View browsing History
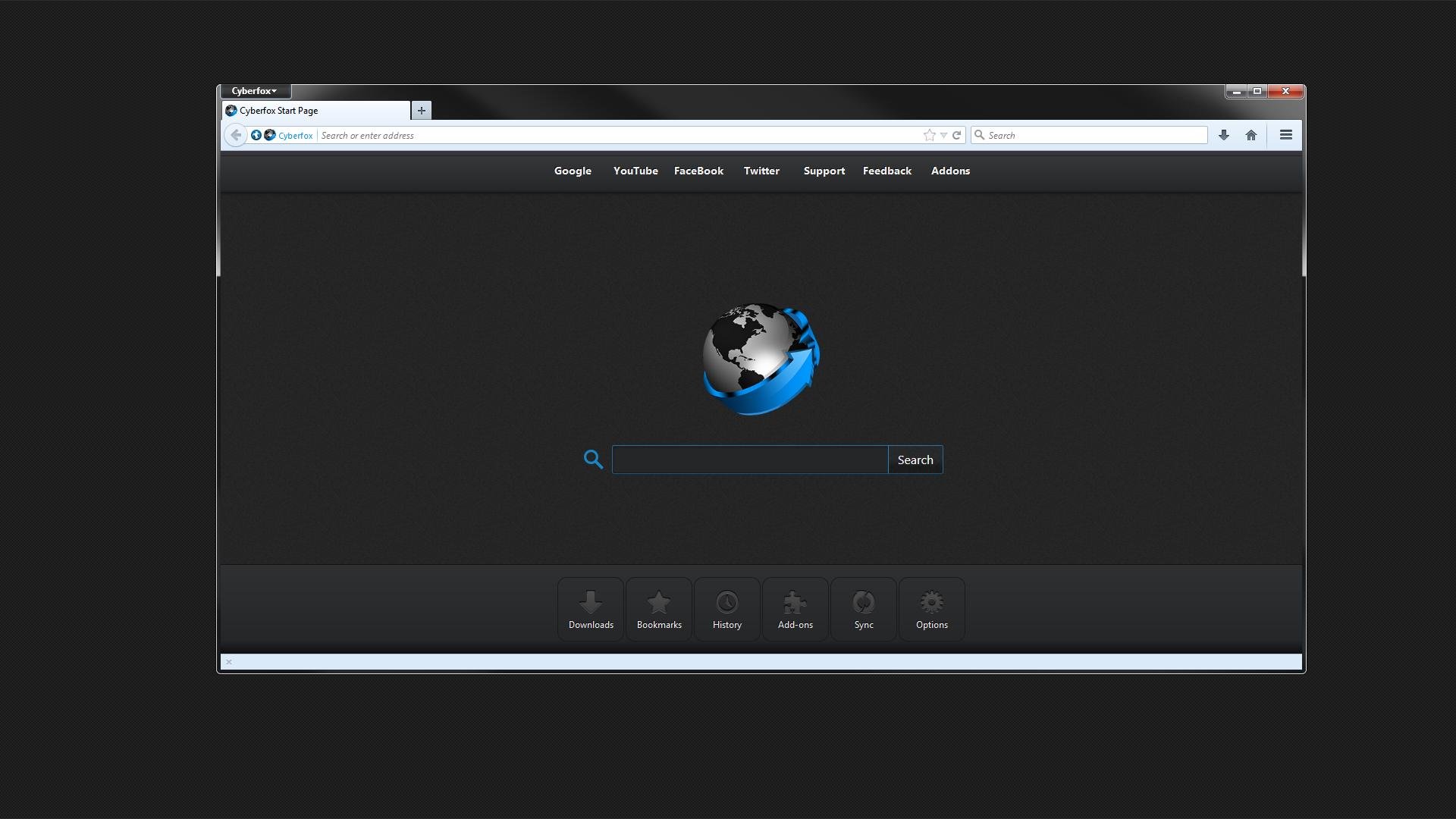The width and height of the screenshot is (1456, 819). click(727, 608)
